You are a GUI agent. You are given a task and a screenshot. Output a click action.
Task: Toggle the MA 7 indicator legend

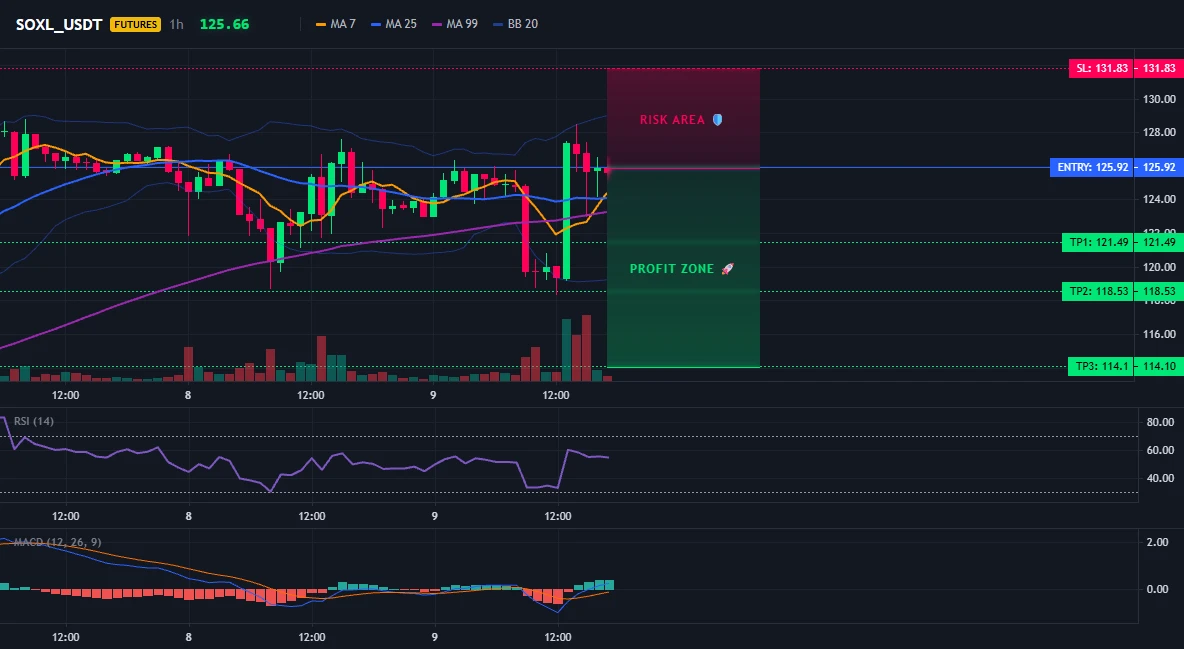click(x=336, y=24)
